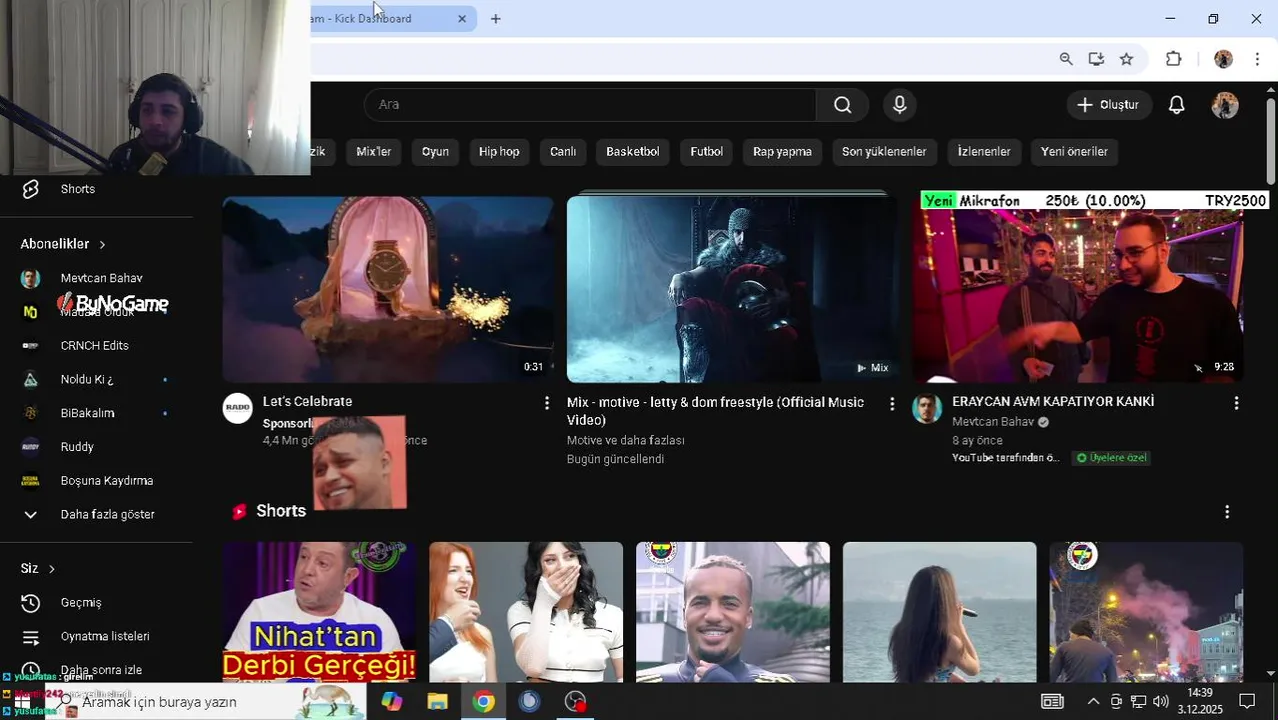Open the new tab plus button
Screen dimensions: 1278x720
coord(495,18)
